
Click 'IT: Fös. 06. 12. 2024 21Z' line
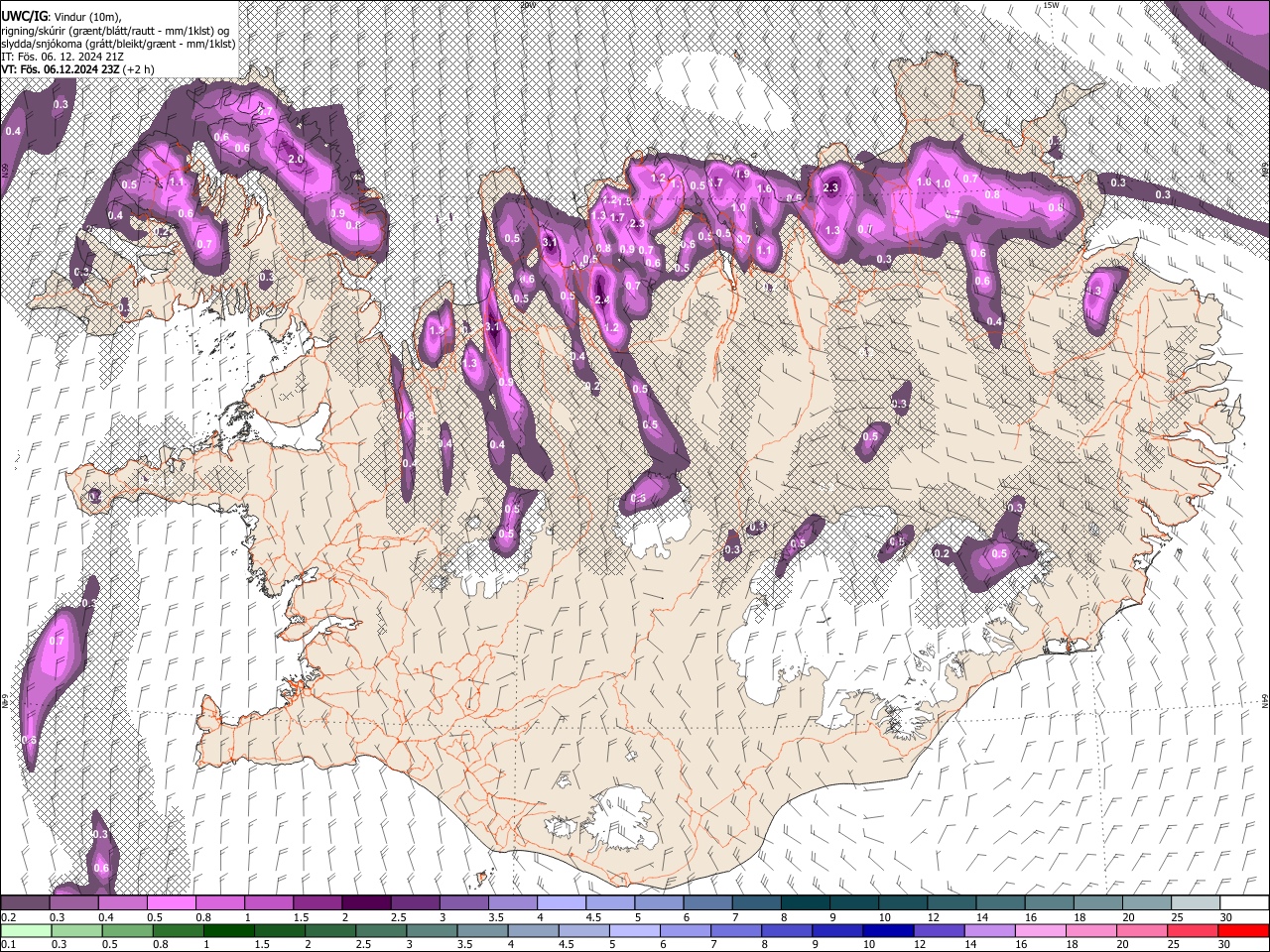click(x=63, y=57)
